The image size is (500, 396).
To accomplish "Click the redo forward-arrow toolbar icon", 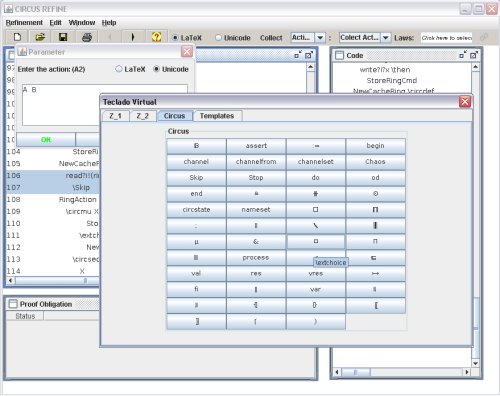I will (x=133, y=37).
